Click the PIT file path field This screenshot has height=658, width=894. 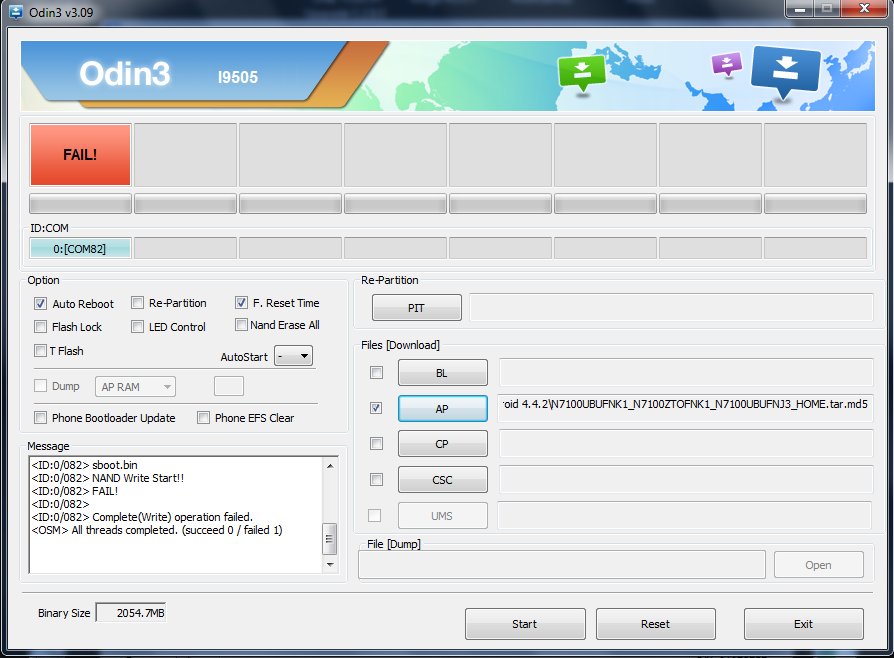[671, 307]
